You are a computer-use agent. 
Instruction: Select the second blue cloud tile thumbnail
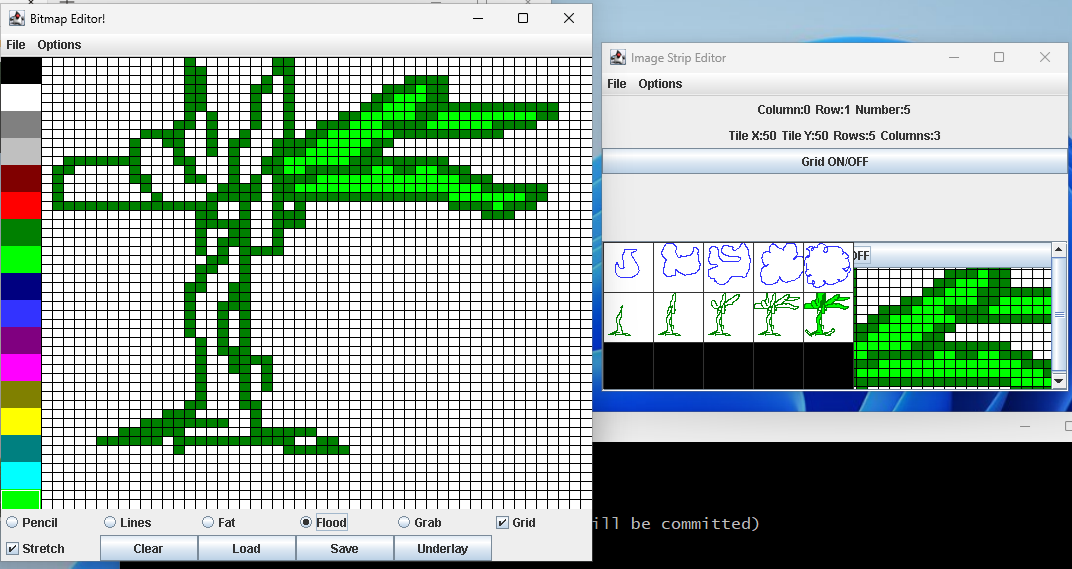tap(678, 267)
